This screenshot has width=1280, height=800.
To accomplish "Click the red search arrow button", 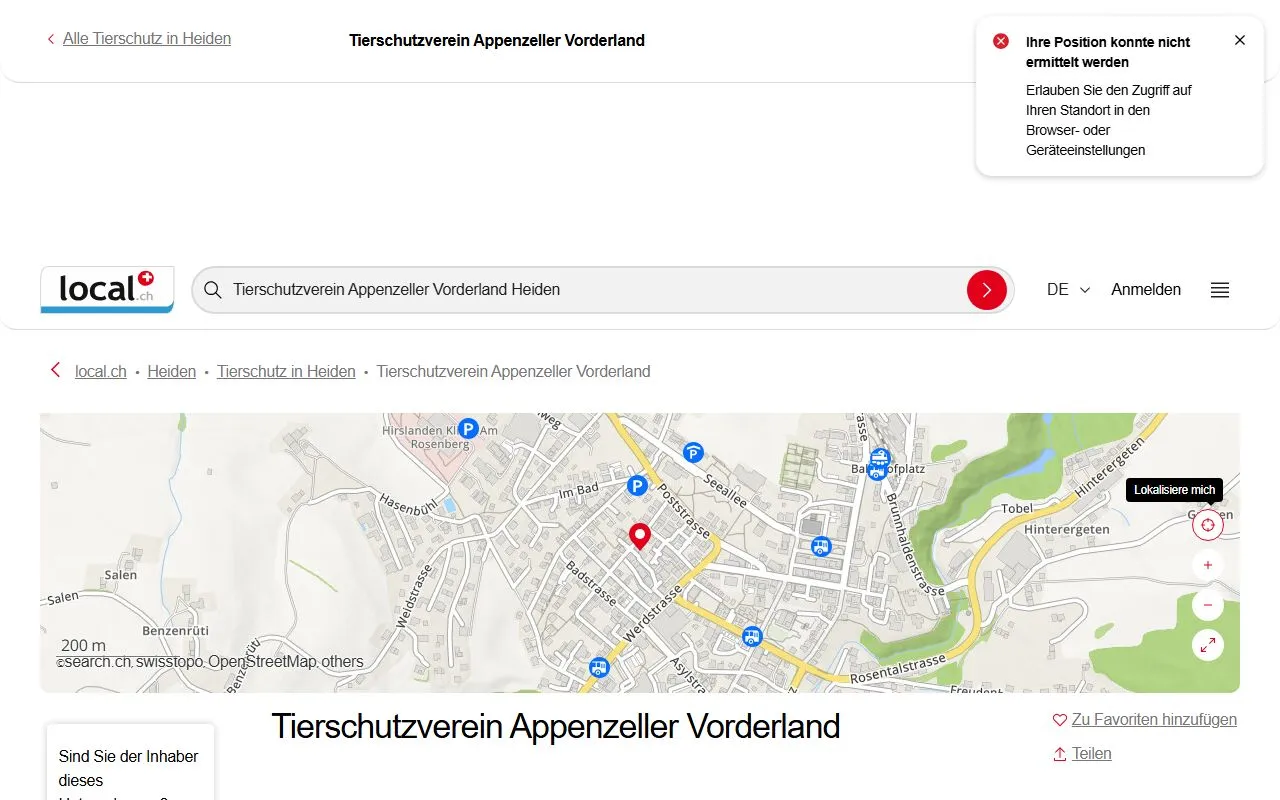I will pyautogui.click(x=987, y=289).
